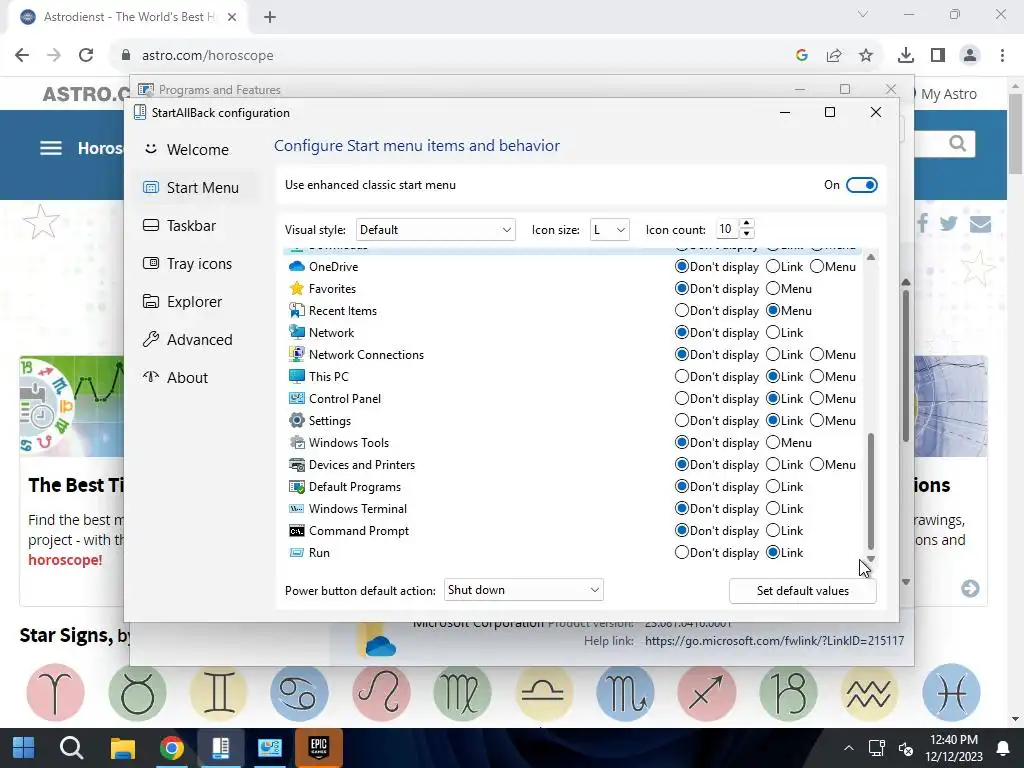The width and height of the screenshot is (1024, 768).
Task: Click the OneDrive cloud icon in list
Action: click(296, 266)
